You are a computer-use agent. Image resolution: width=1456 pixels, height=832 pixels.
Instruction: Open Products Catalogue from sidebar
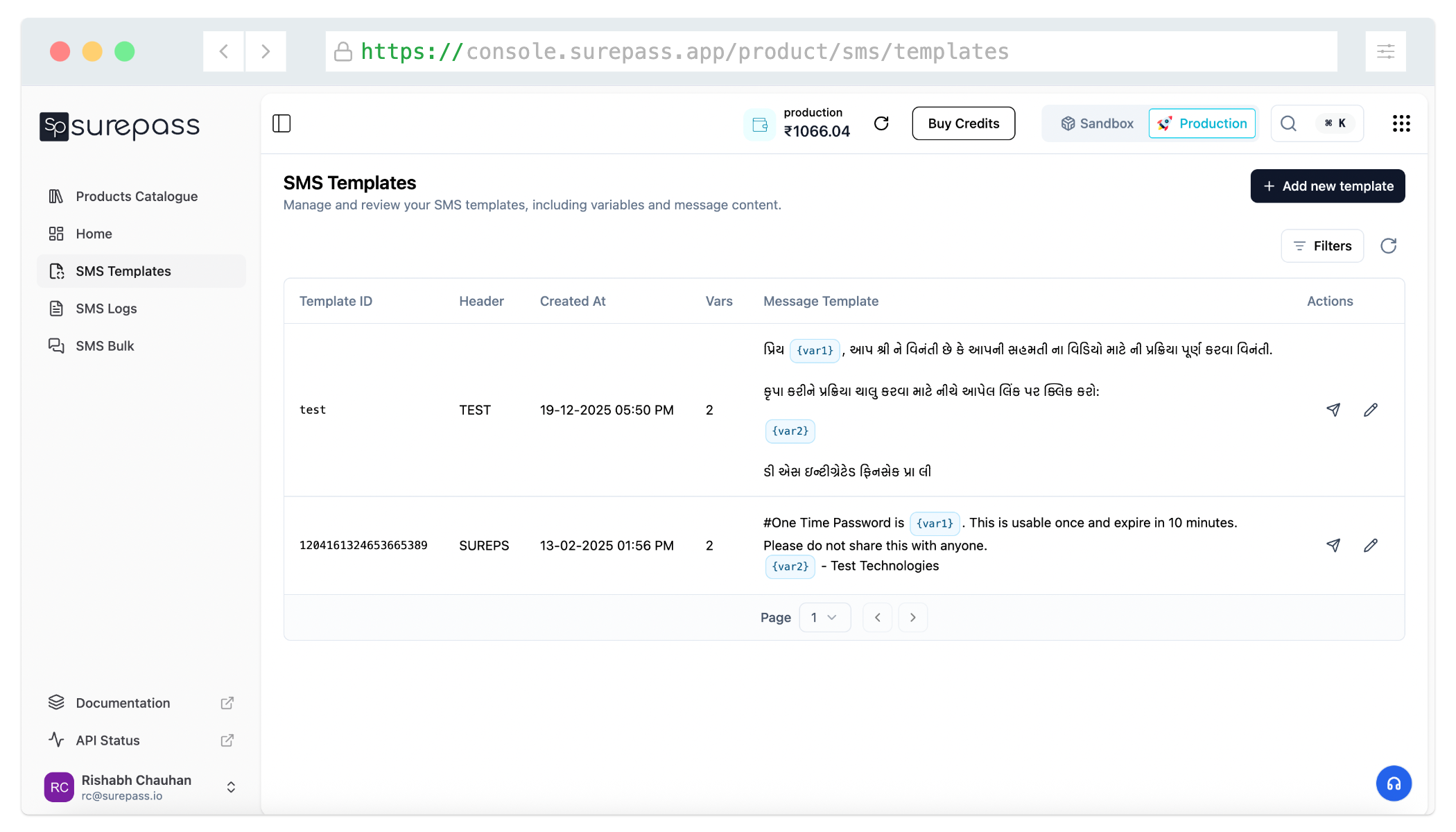click(x=136, y=196)
